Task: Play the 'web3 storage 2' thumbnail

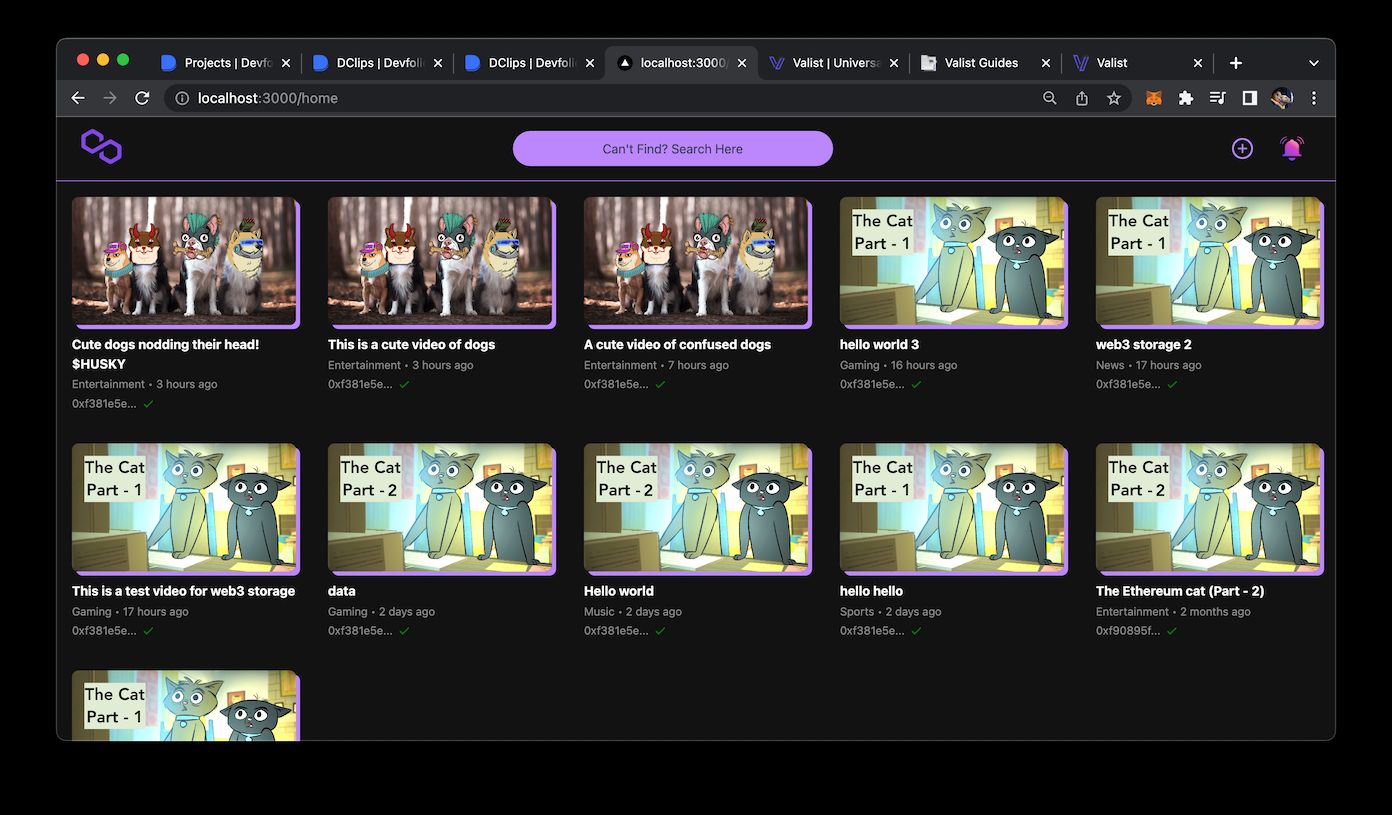Action: coord(1208,261)
